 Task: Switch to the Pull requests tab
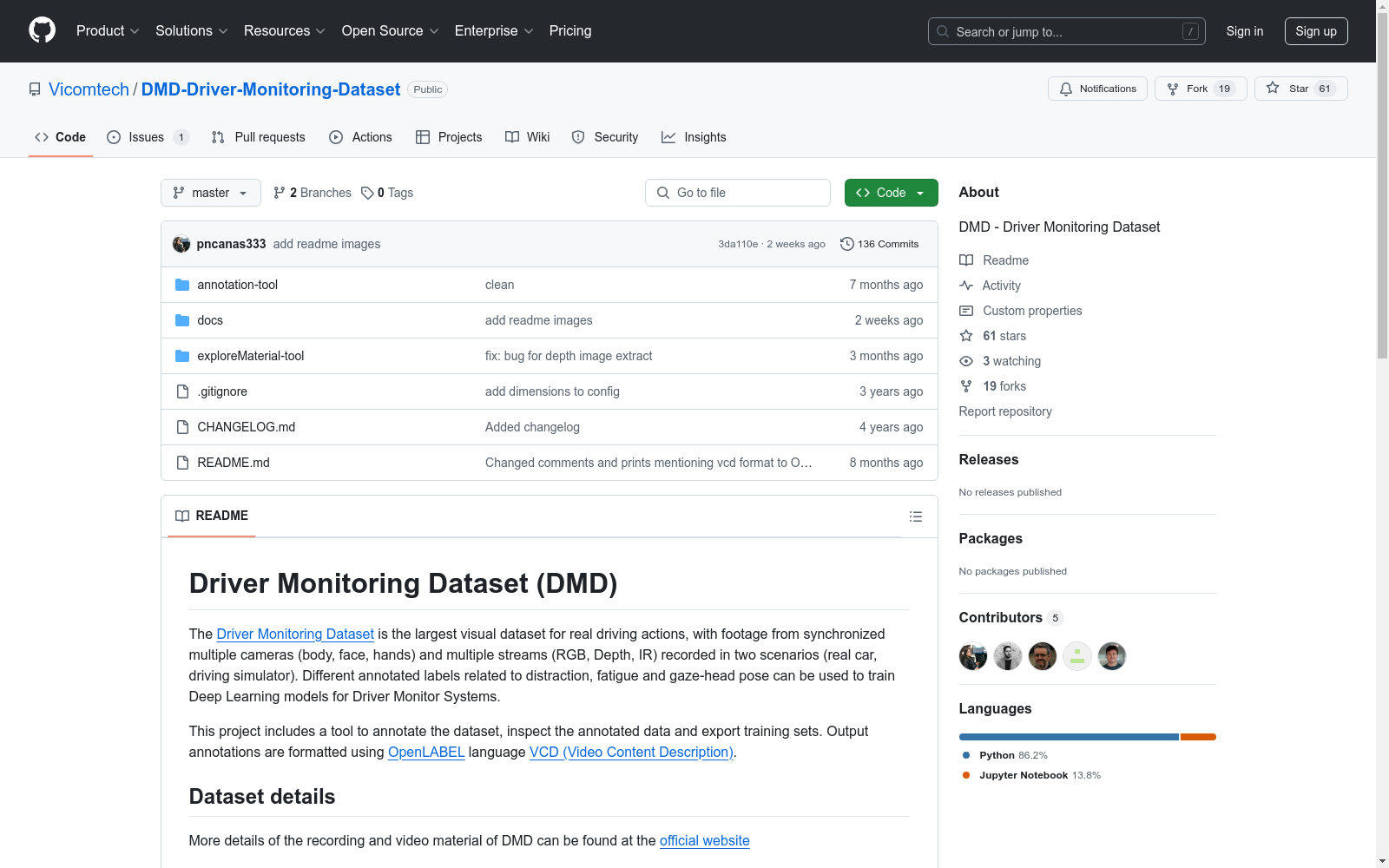[258, 136]
